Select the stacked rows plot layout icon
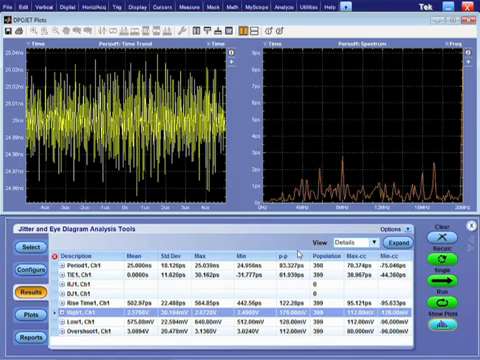The height and width of the screenshot is (360, 480). pyautogui.click(x=254, y=31)
